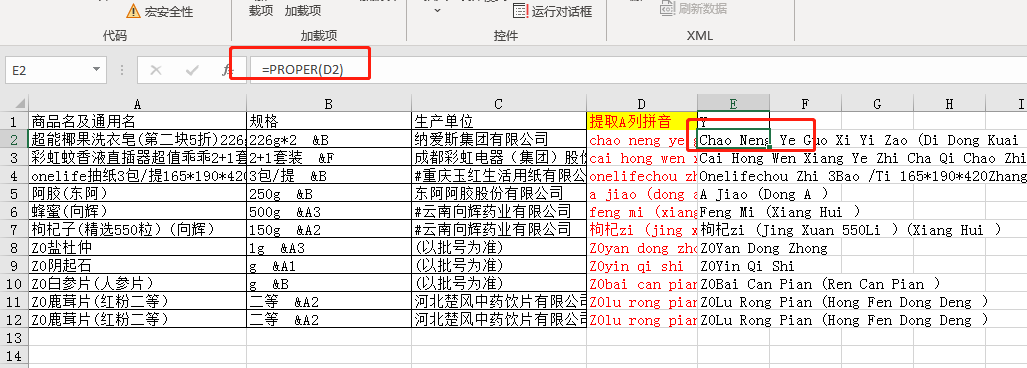1027x368 pixels.
Task: Expand the Name Box dropdown arrow
Action: tap(97, 70)
